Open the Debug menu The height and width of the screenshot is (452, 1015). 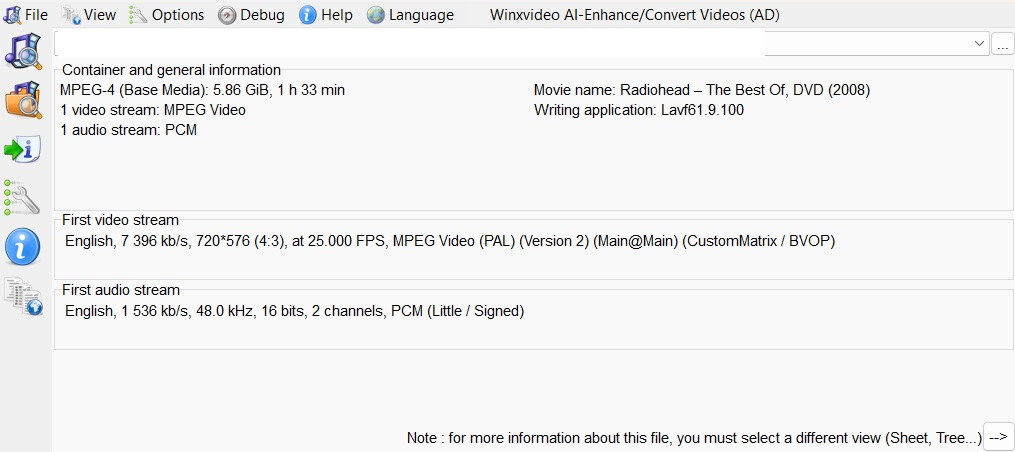tap(251, 15)
